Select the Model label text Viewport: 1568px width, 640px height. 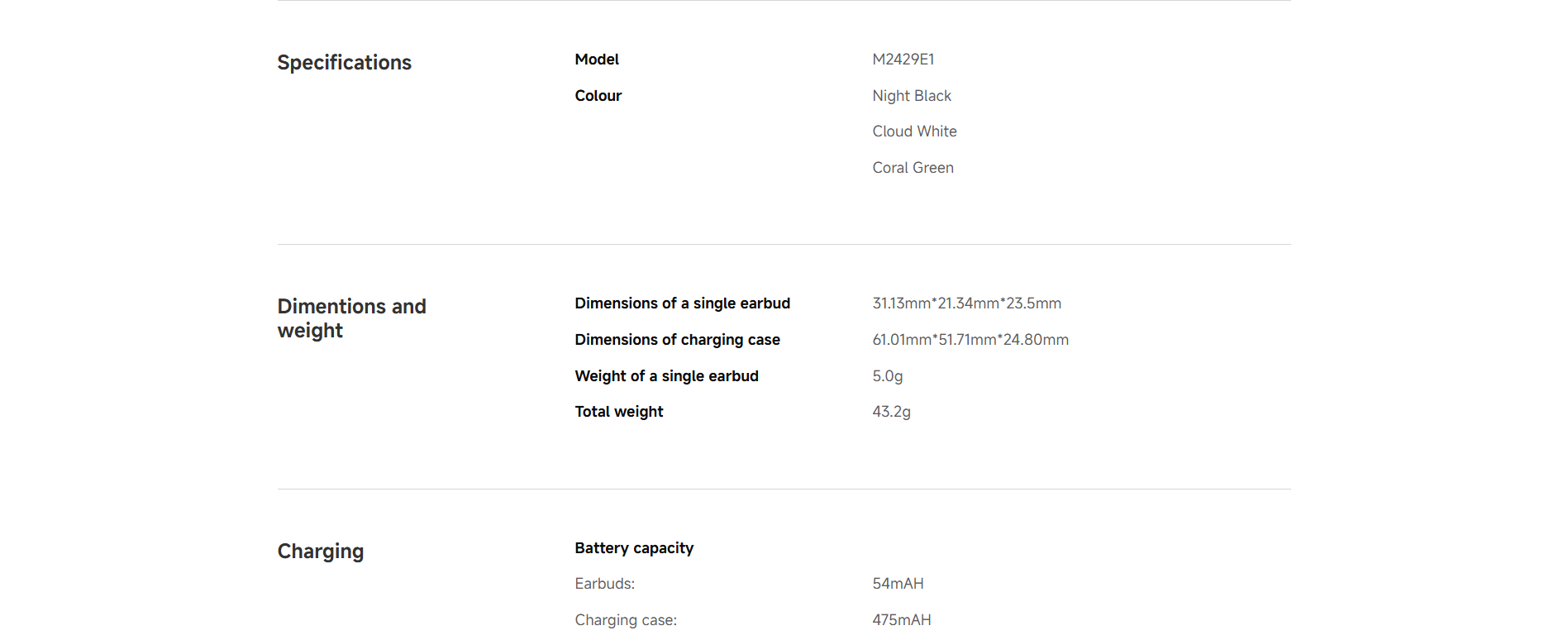(597, 60)
